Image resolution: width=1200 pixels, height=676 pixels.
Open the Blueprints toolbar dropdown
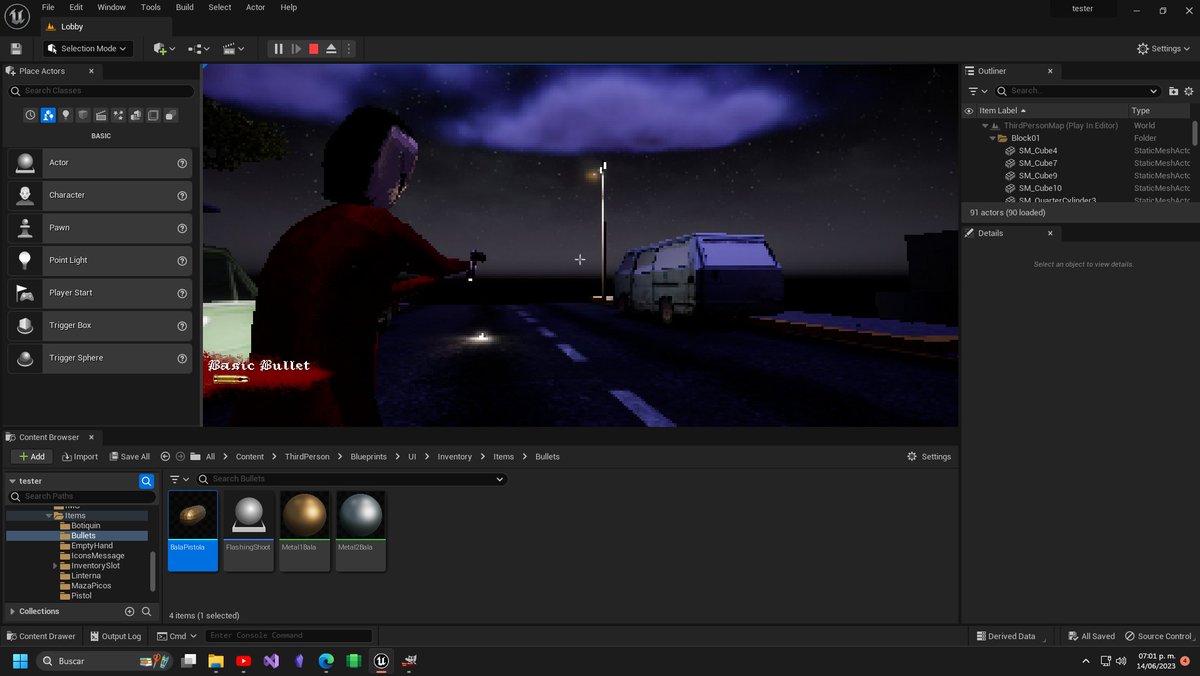198,48
